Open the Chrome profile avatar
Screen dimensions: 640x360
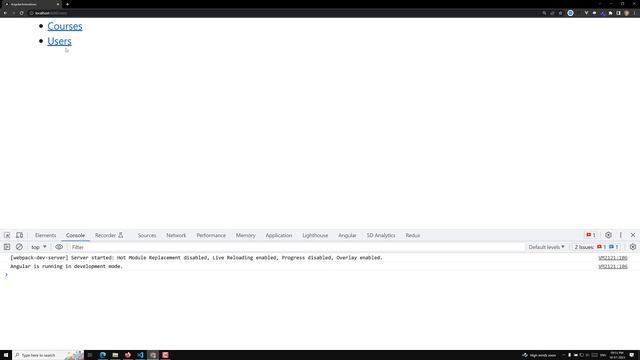tap(627, 13)
